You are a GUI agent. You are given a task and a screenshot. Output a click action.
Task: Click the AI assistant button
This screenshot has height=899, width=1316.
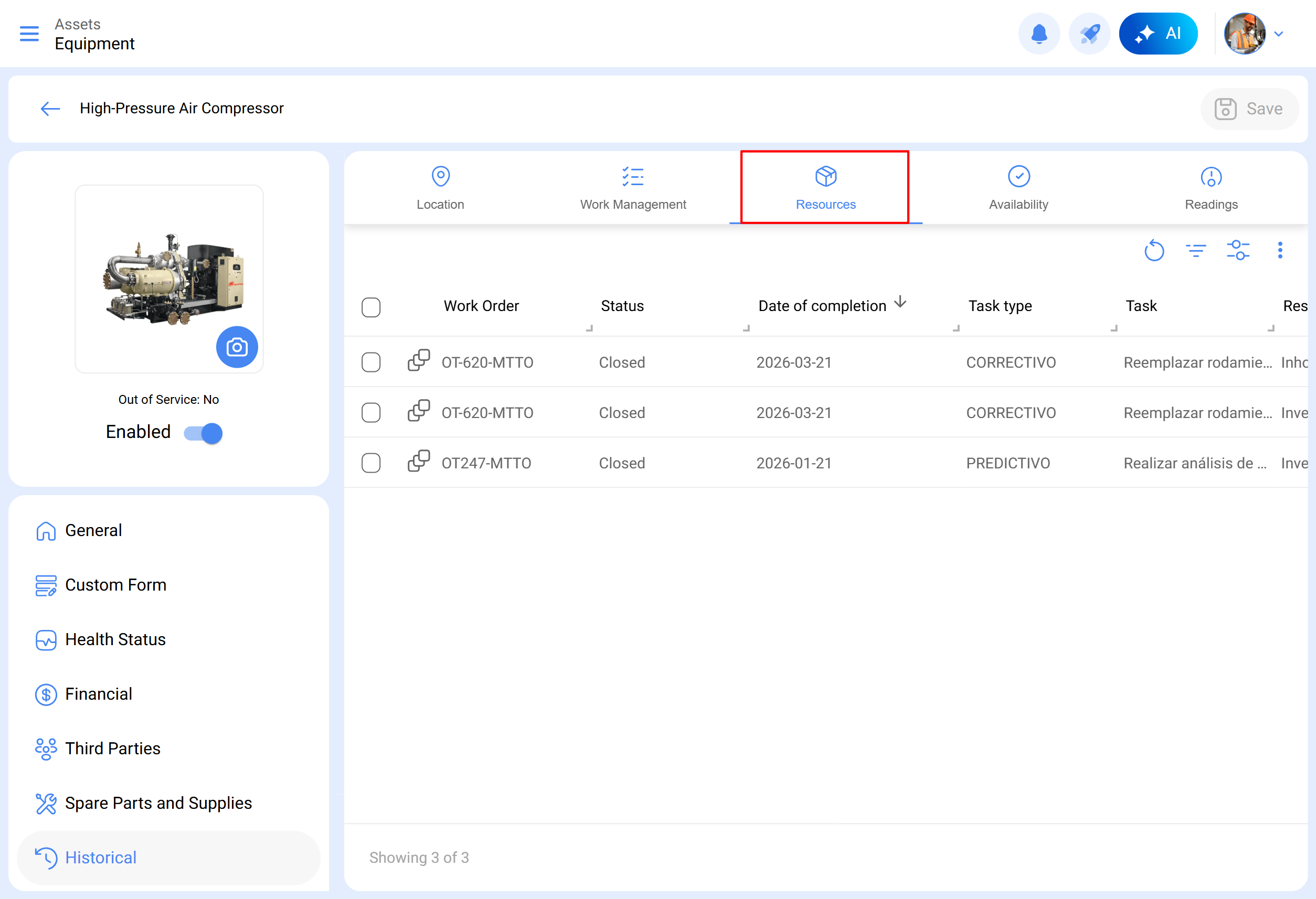pyautogui.click(x=1158, y=34)
